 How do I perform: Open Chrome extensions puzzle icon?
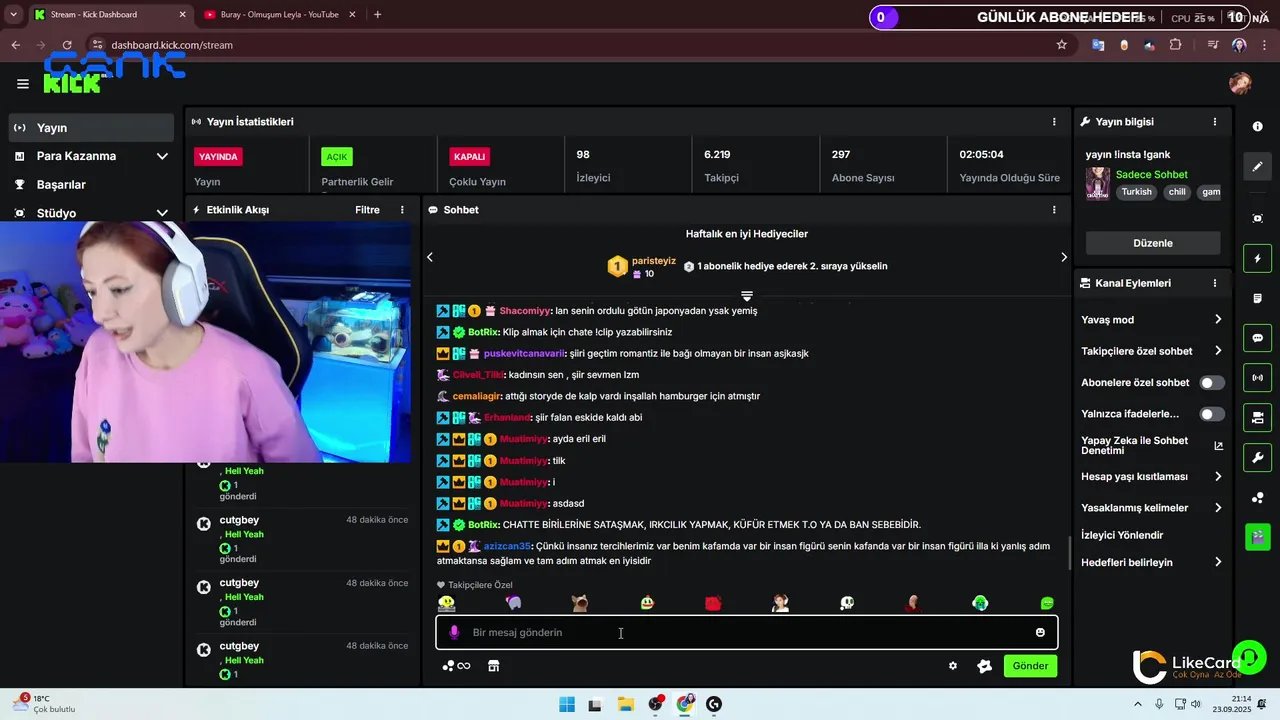coord(1175,45)
